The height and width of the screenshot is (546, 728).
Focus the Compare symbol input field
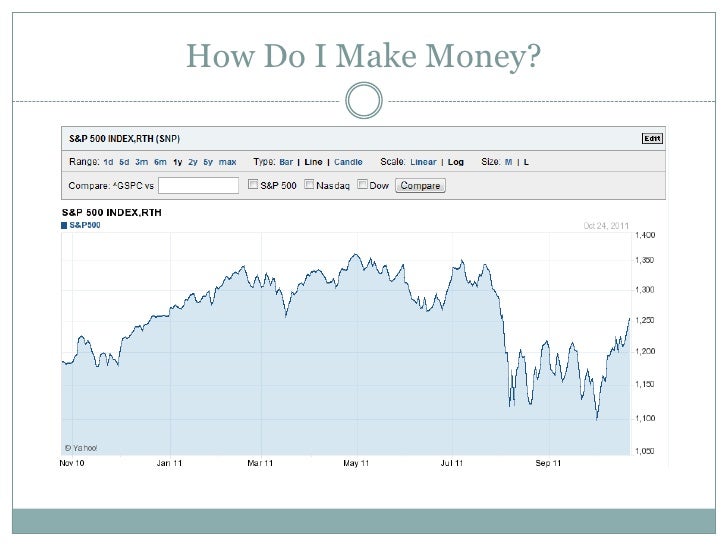(x=198, y=185)
